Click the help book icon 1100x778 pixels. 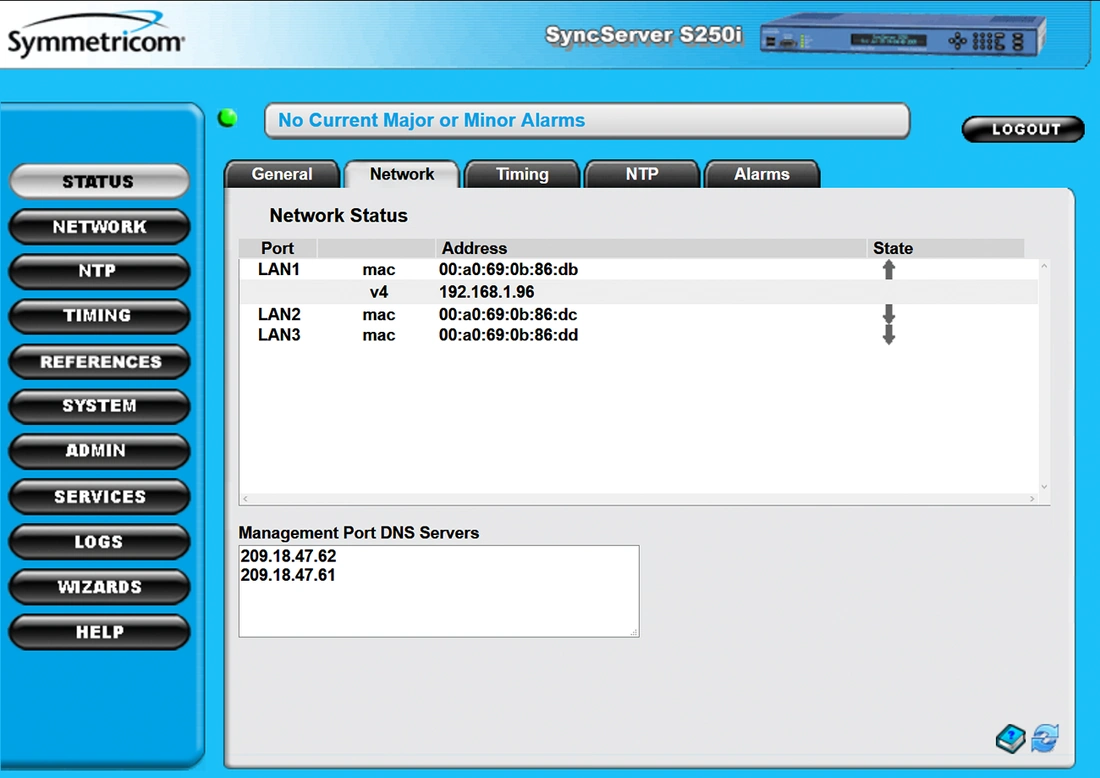(1010, 739)
